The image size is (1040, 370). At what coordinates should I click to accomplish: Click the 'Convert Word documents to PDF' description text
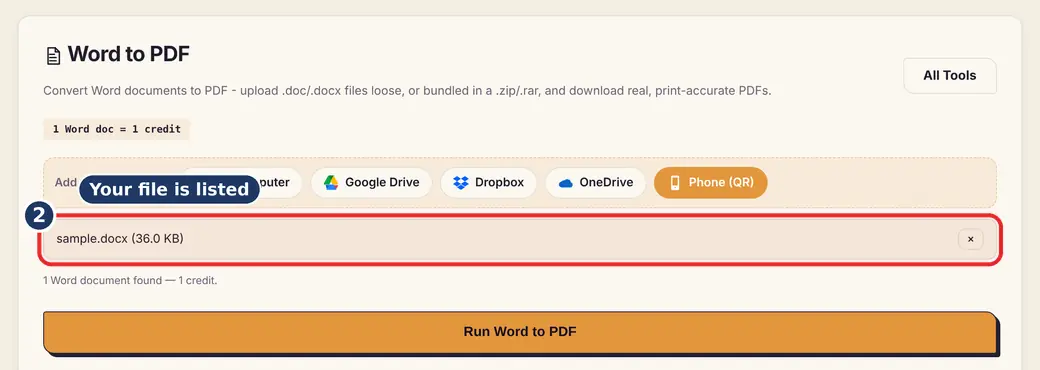tap(407, 91)
